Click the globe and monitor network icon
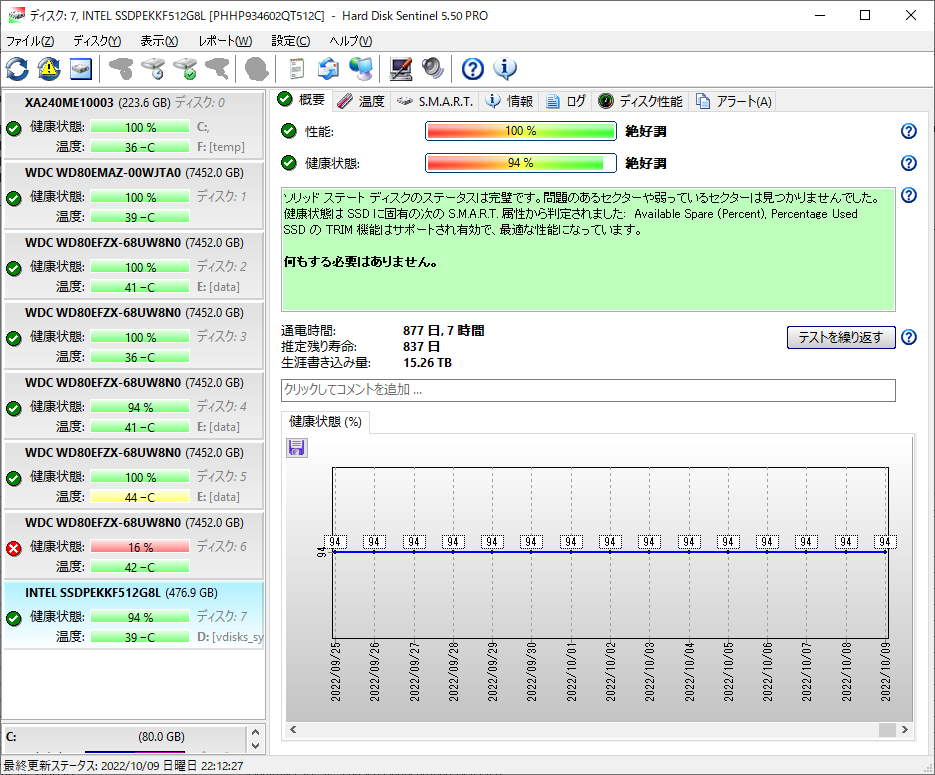 [x=361, y=69]
